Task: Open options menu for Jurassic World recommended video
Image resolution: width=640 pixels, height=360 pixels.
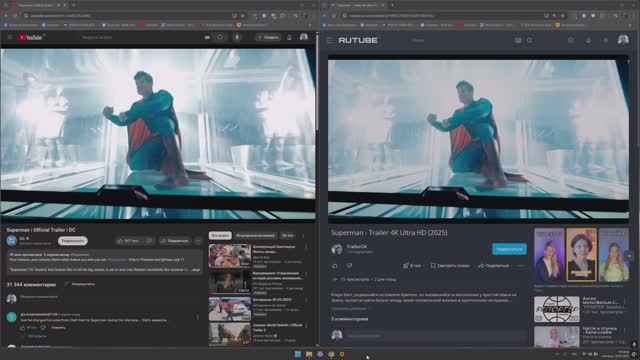Action: pos(307,327)
